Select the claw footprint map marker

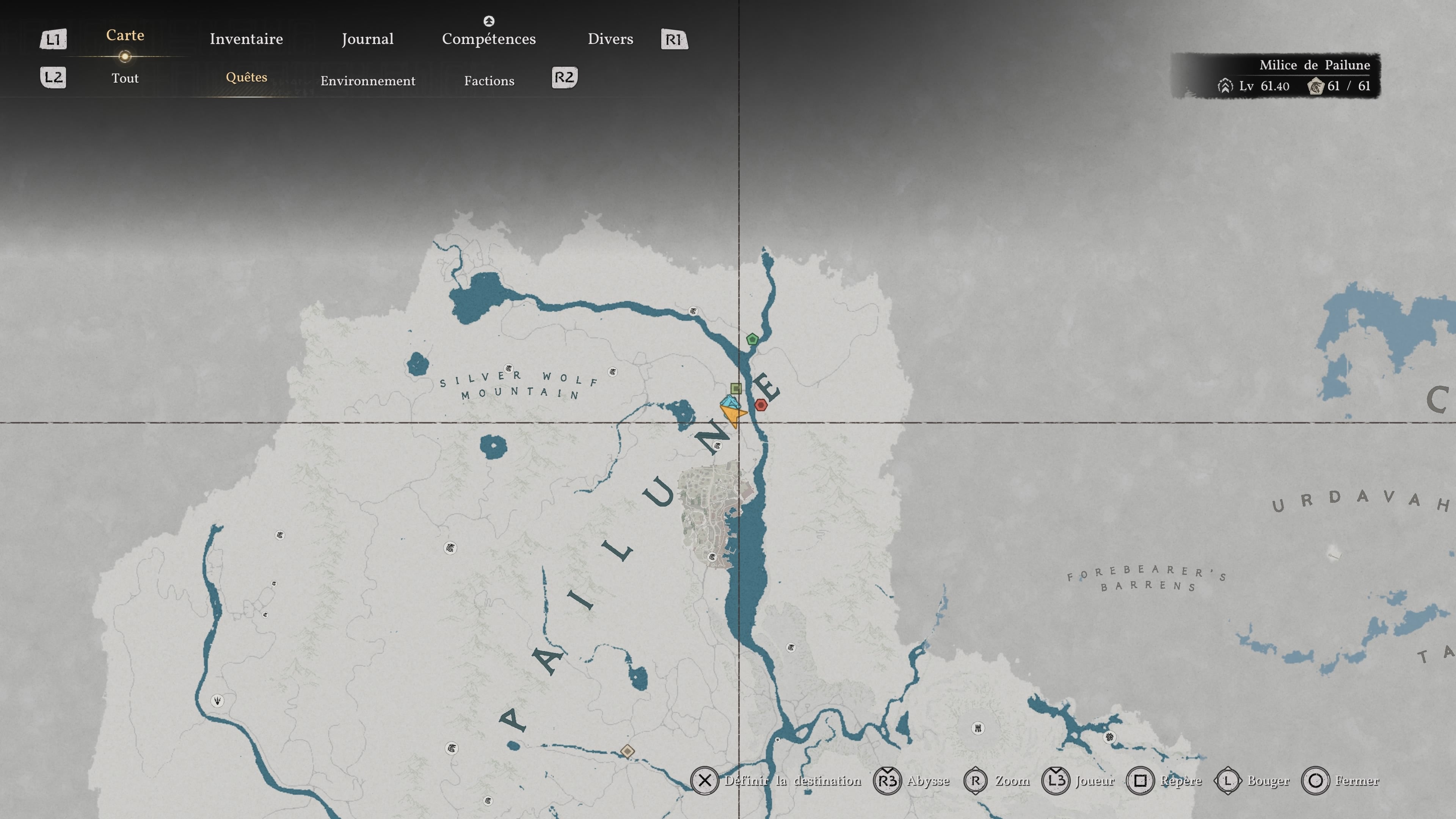pyautogui.click(x=217, y=701)
